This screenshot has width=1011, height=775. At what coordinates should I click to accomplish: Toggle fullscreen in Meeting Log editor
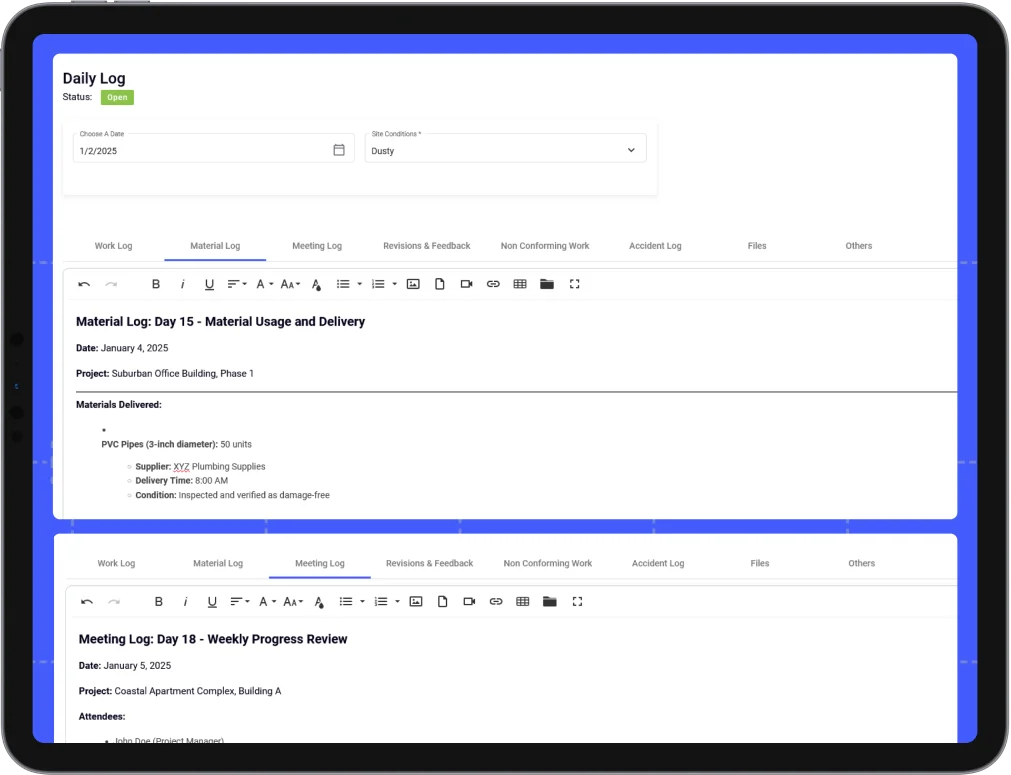[x=577, y=602]
